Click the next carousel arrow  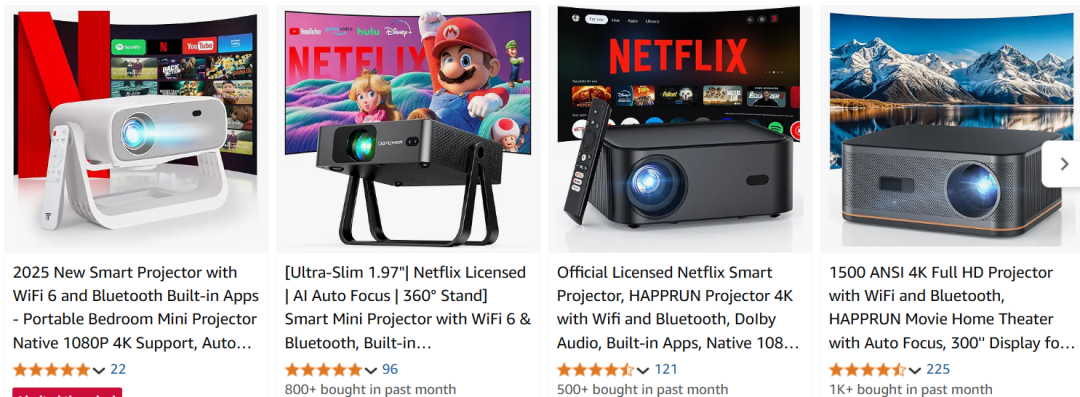[1063, 164]
